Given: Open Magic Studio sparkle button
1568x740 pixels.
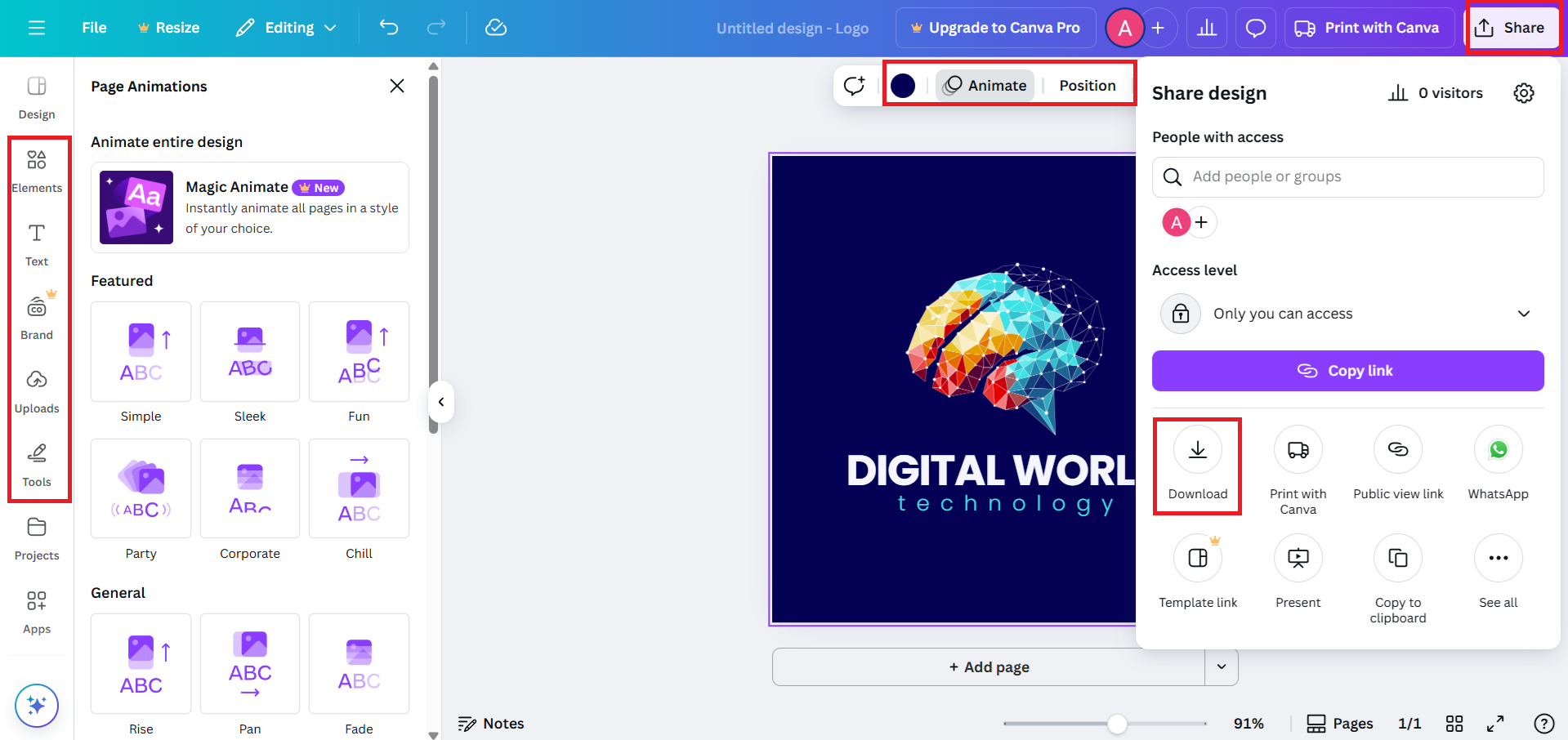Looking at the screenshot, I should pos(36,705).
